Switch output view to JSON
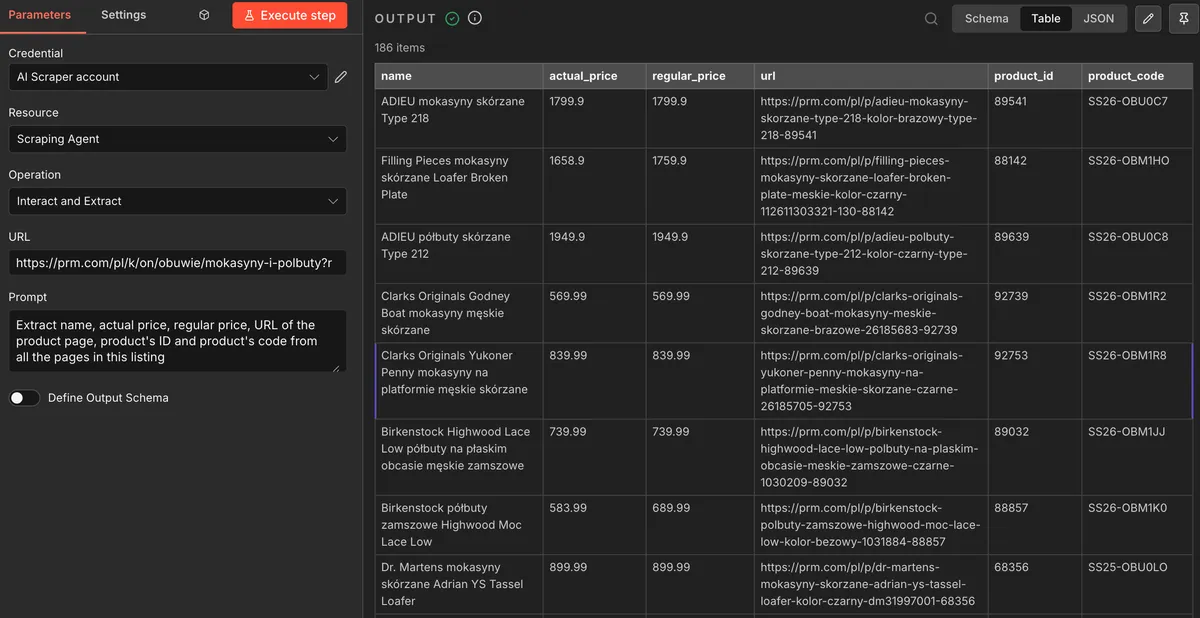The height and width of the screenshot is (618, 1200). pyautogui.click(x=1099, y=18)
